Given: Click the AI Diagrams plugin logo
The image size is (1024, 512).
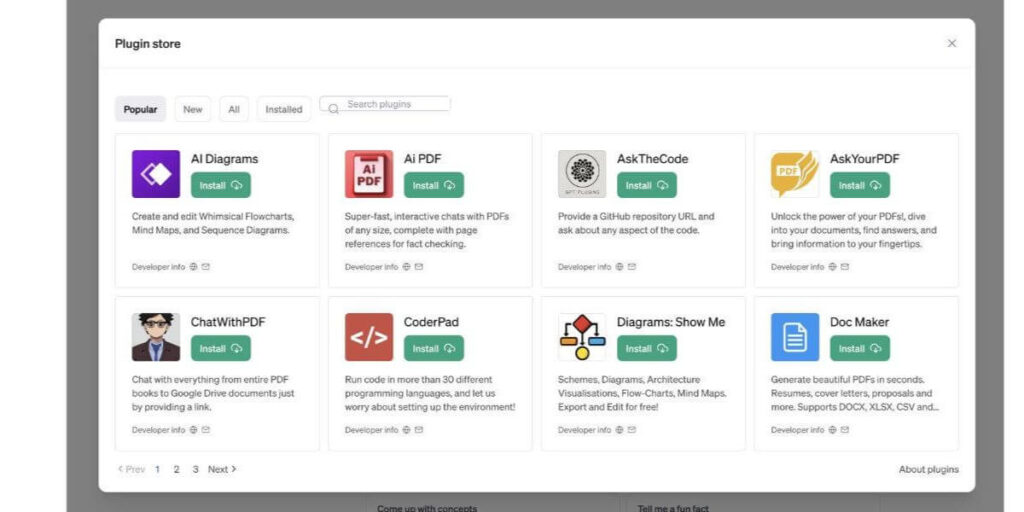Looking at the screenshot, I should point(155,174).
